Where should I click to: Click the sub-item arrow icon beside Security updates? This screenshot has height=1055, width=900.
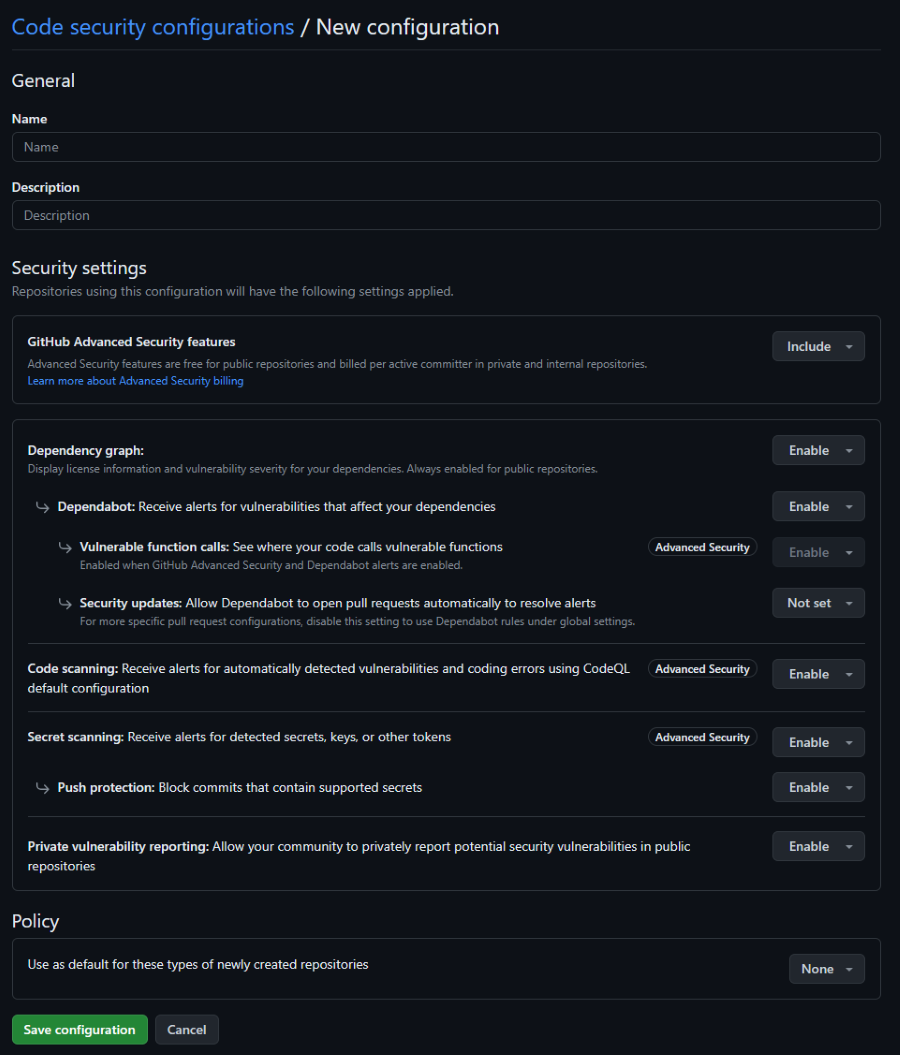pyautogui.click(x=65, y=604)
